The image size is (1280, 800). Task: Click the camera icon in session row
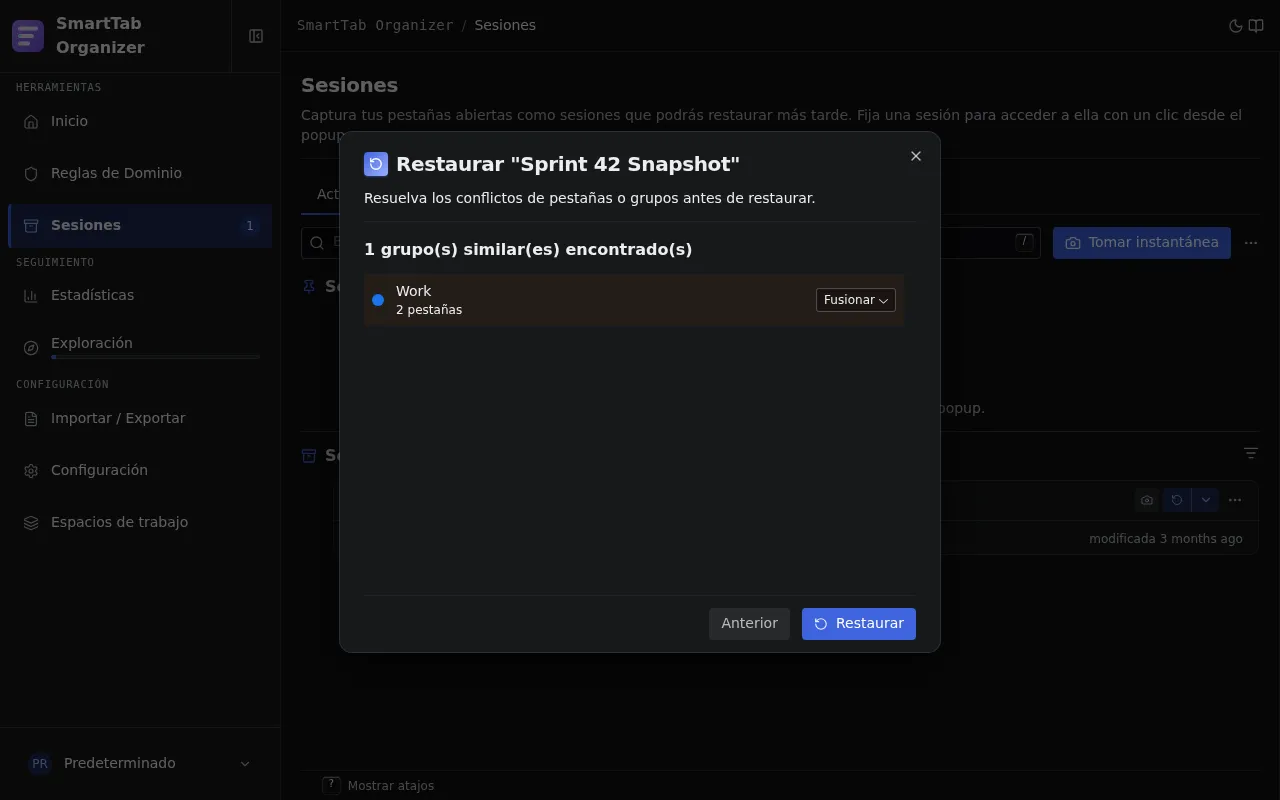[x=1147, y=500]
